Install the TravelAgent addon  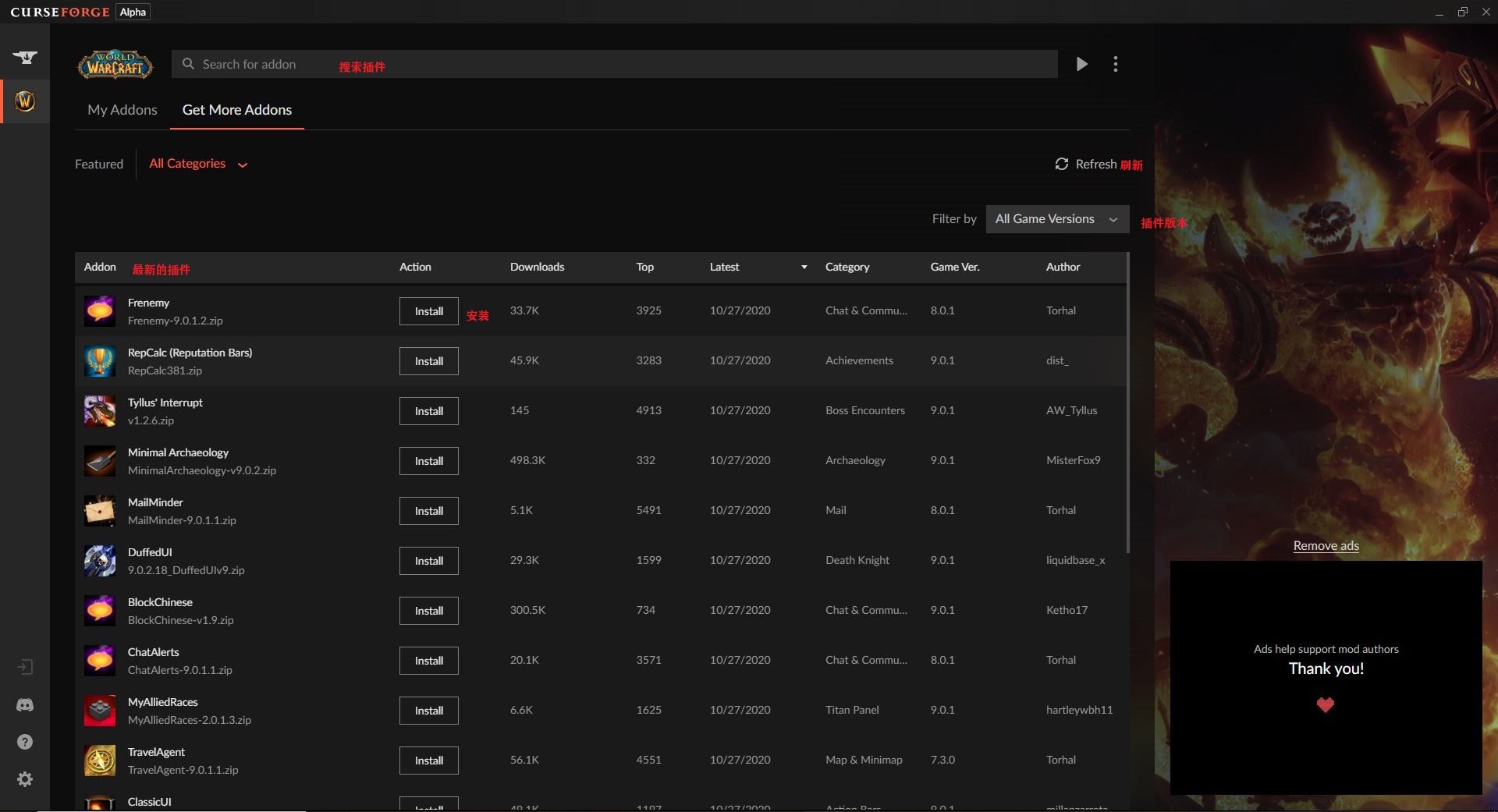pos(429,761)
